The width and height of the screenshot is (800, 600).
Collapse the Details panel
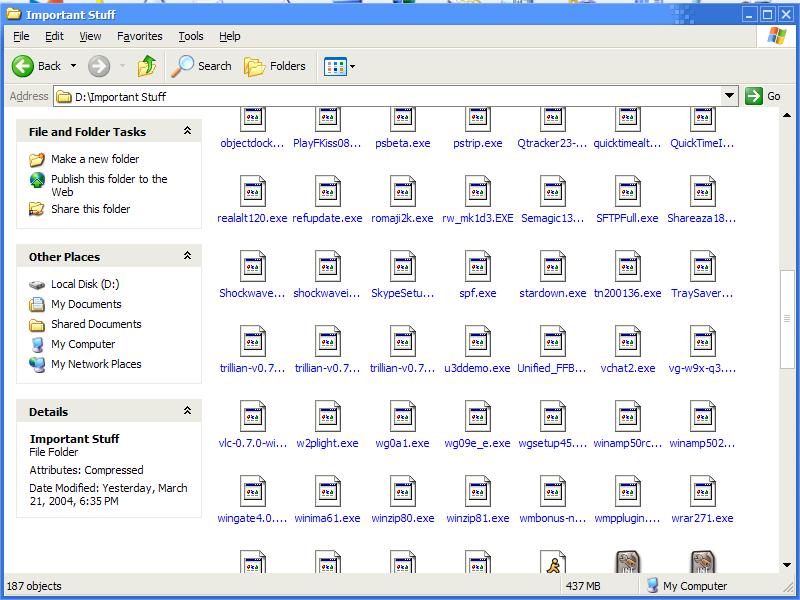pyautogui.click(x=187, y=411)
